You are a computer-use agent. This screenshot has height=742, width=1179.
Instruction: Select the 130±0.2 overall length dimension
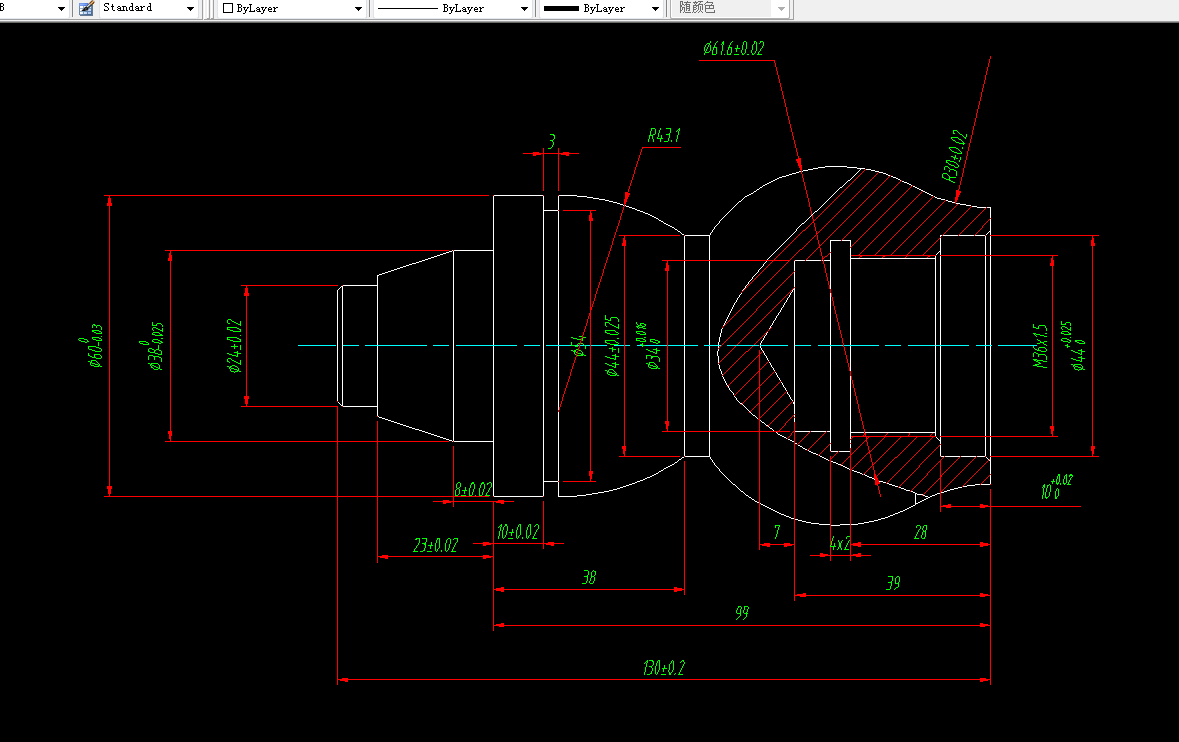click(663, 668)
